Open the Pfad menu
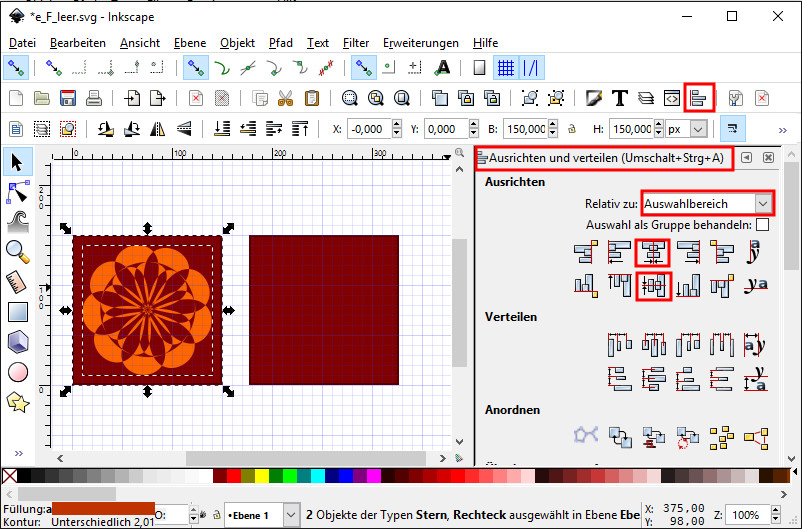 [281, 43]
